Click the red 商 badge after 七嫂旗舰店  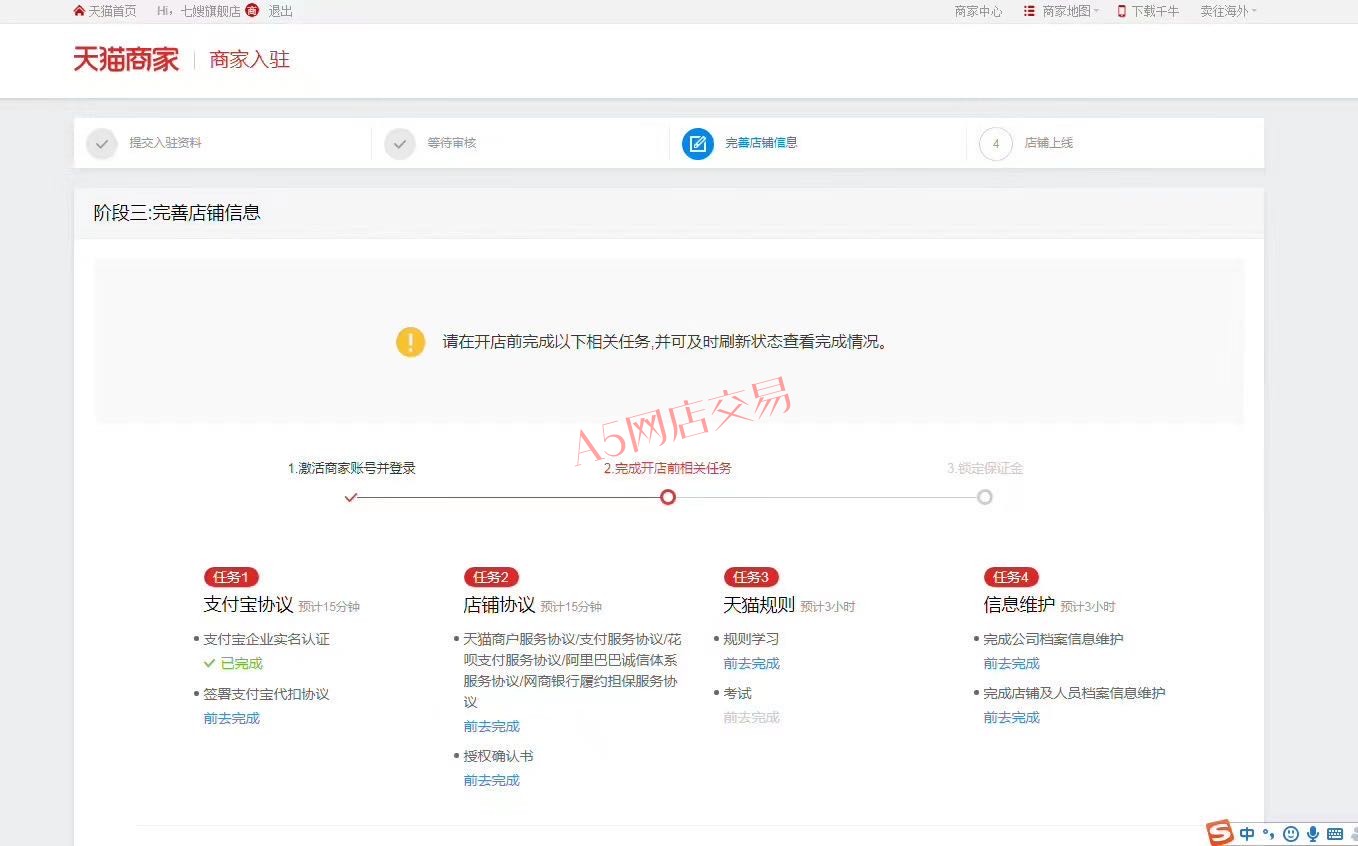251,11
